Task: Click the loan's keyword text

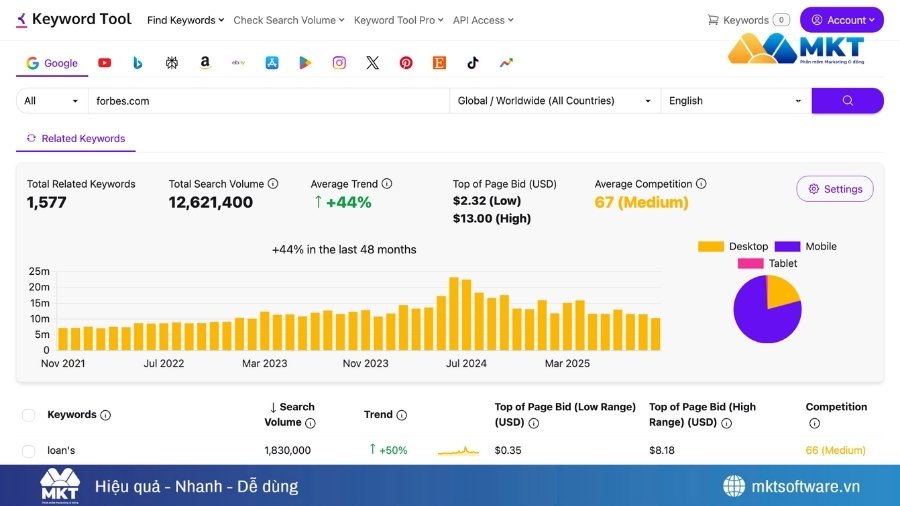Action: pos(61,450)
